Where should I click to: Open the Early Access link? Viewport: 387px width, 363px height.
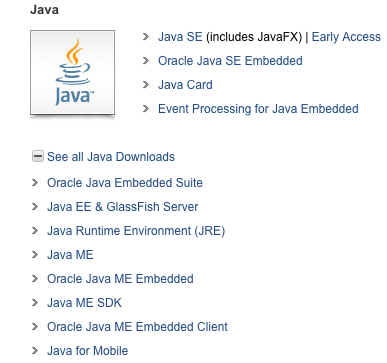tap(346, 37)
